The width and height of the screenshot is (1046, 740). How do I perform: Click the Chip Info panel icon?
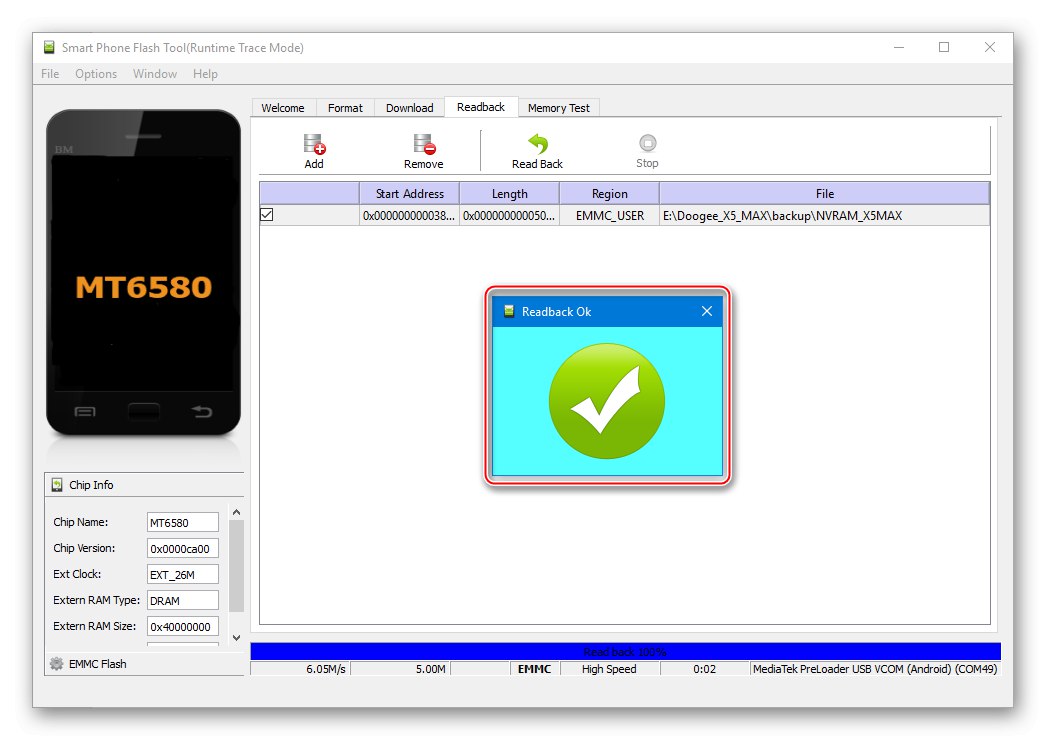[56, 484]
